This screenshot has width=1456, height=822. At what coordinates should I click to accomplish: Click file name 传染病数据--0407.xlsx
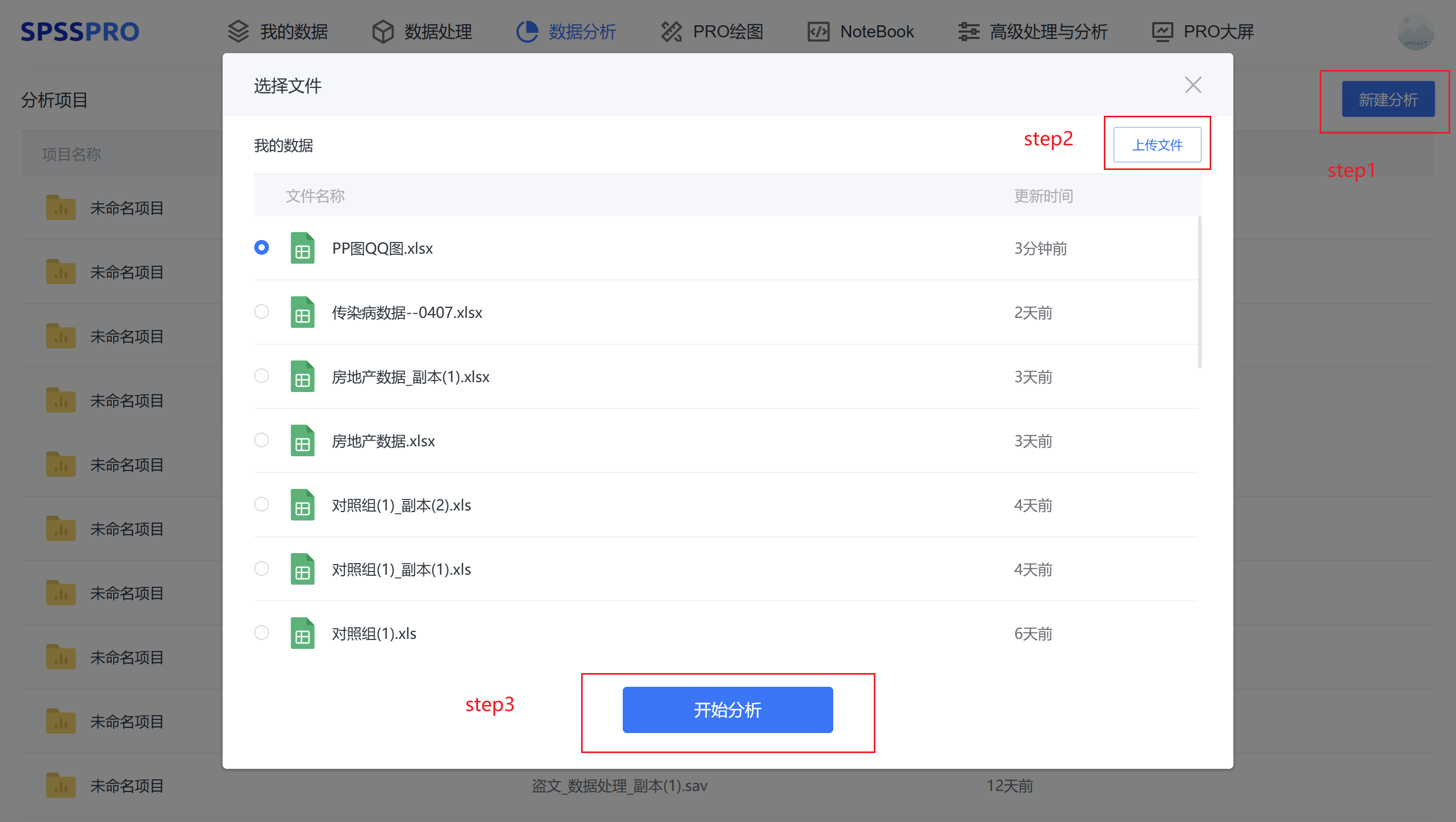tap(407, 313)
